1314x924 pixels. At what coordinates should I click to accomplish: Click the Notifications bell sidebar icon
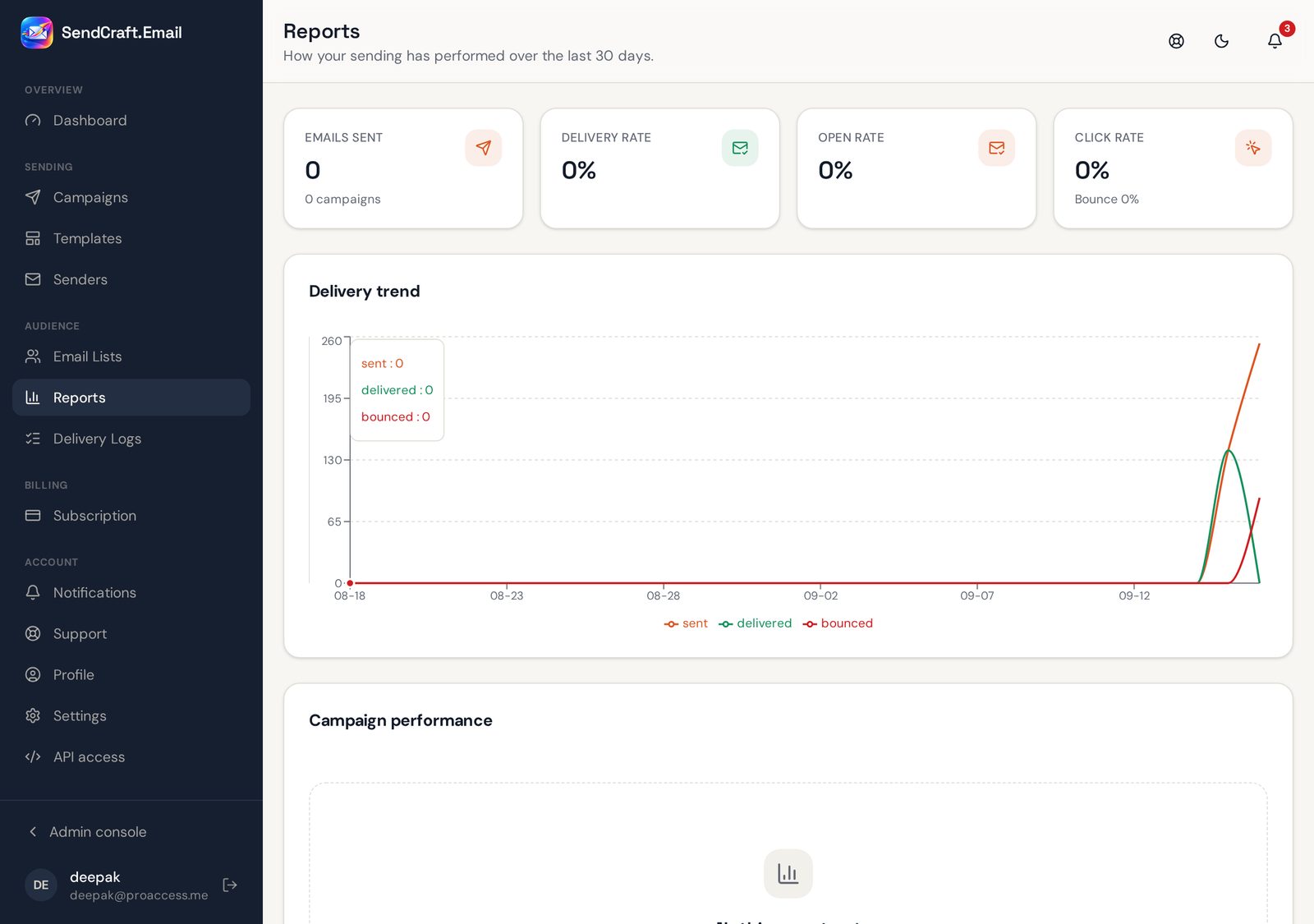(33, 592)
